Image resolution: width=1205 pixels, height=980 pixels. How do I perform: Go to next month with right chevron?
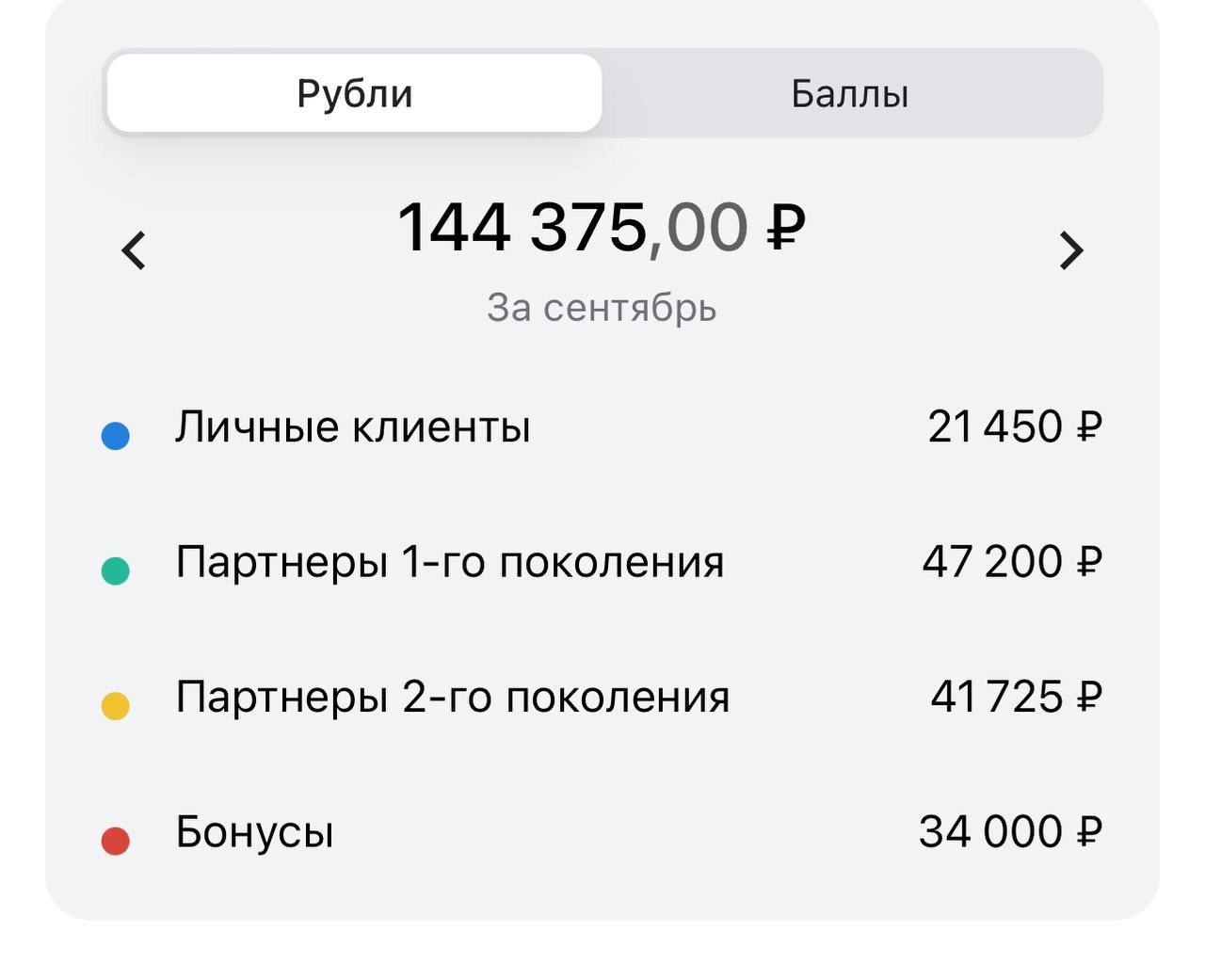tap(1071, 250)
